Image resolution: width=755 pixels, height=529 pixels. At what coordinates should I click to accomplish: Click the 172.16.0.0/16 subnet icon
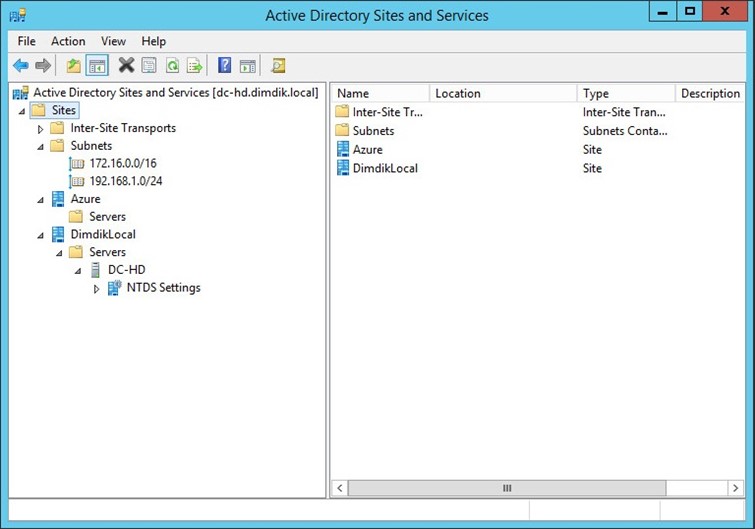point(77,164)
